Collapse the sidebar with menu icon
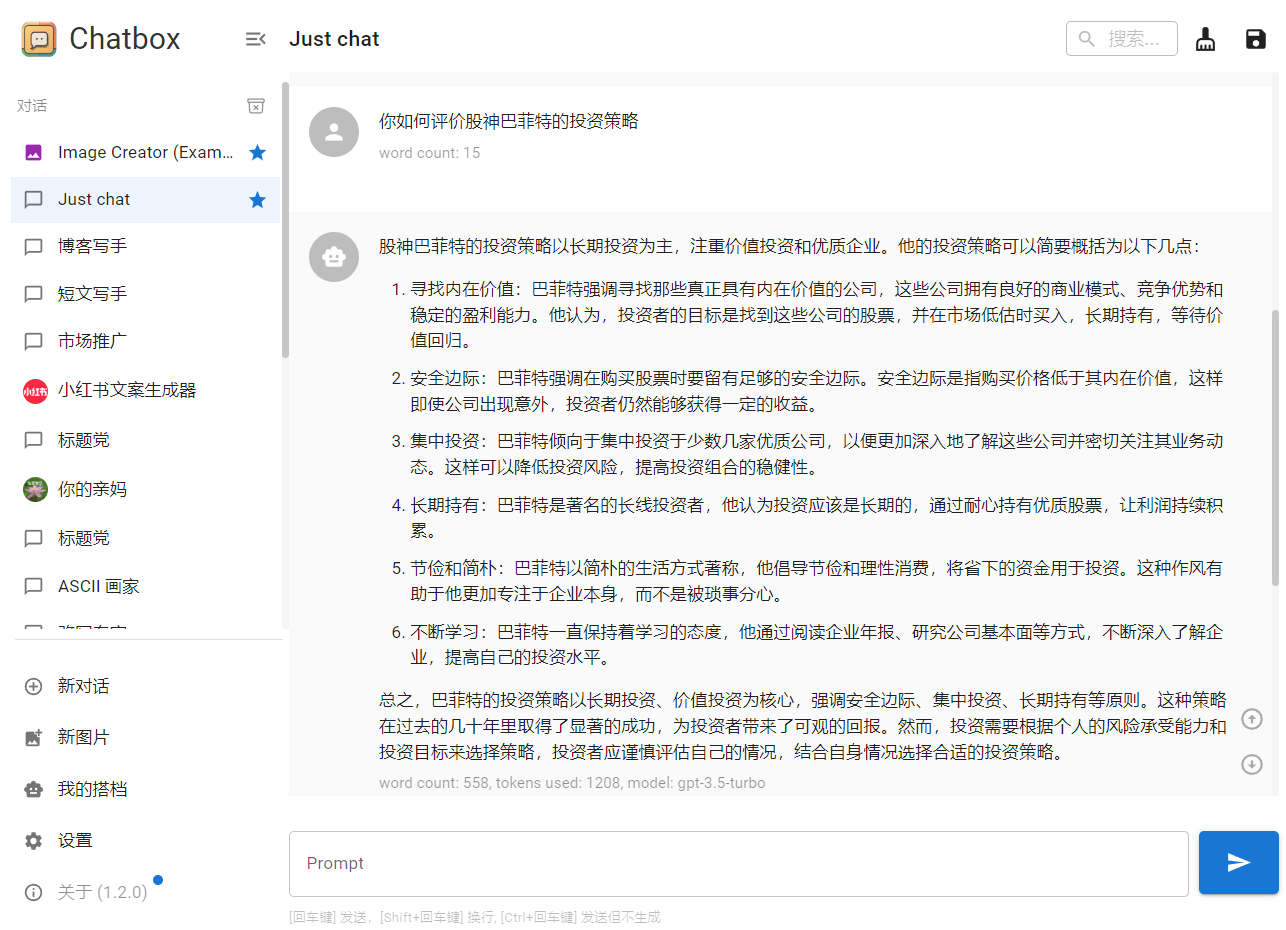 [x=255, y=39]
